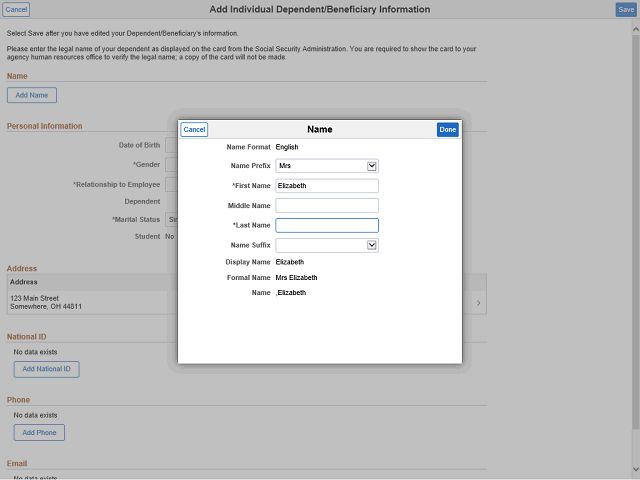
Task: Click the First Name field
Action: (x=327, y=186)
